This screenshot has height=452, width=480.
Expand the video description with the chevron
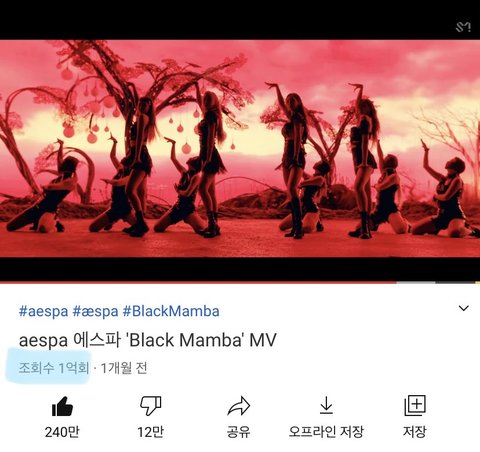point(464,308)
